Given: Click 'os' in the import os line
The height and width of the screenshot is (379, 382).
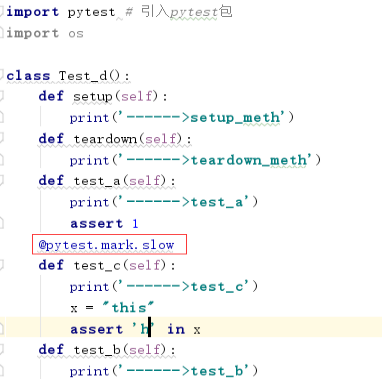Looking at the screenshot, I should 76,33.
